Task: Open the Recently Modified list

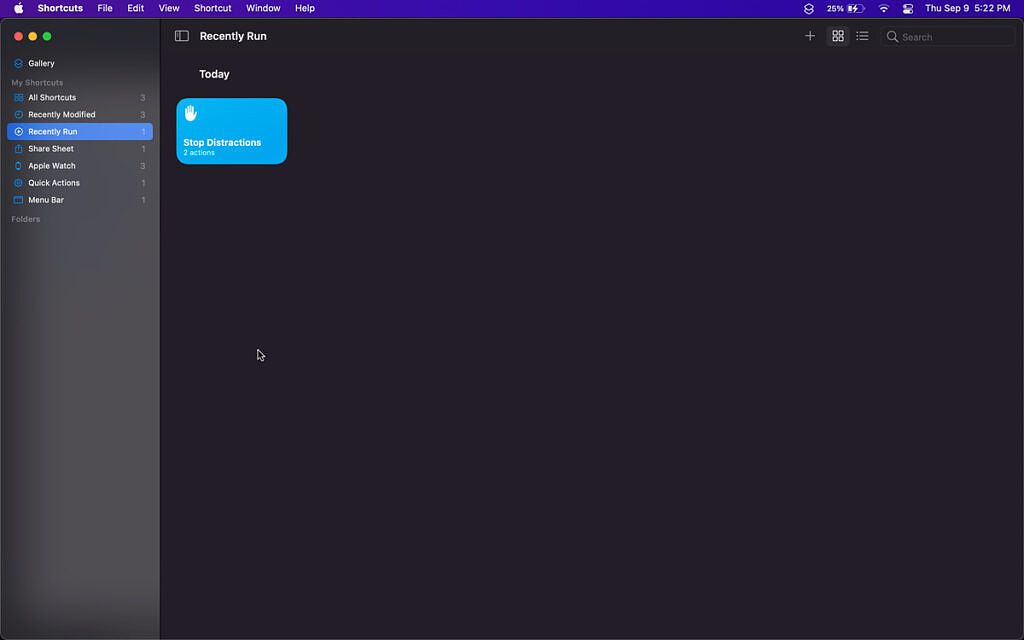Action: pyautogui.click(x=60, y=114)
